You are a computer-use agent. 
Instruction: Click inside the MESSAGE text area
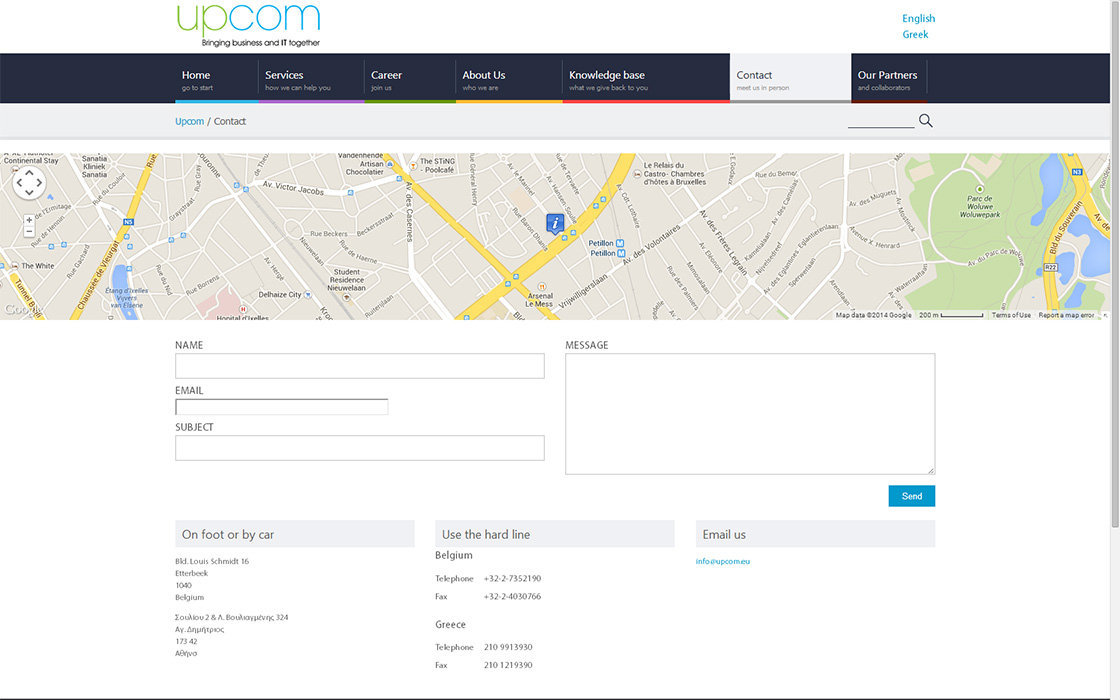pos(749,413)
